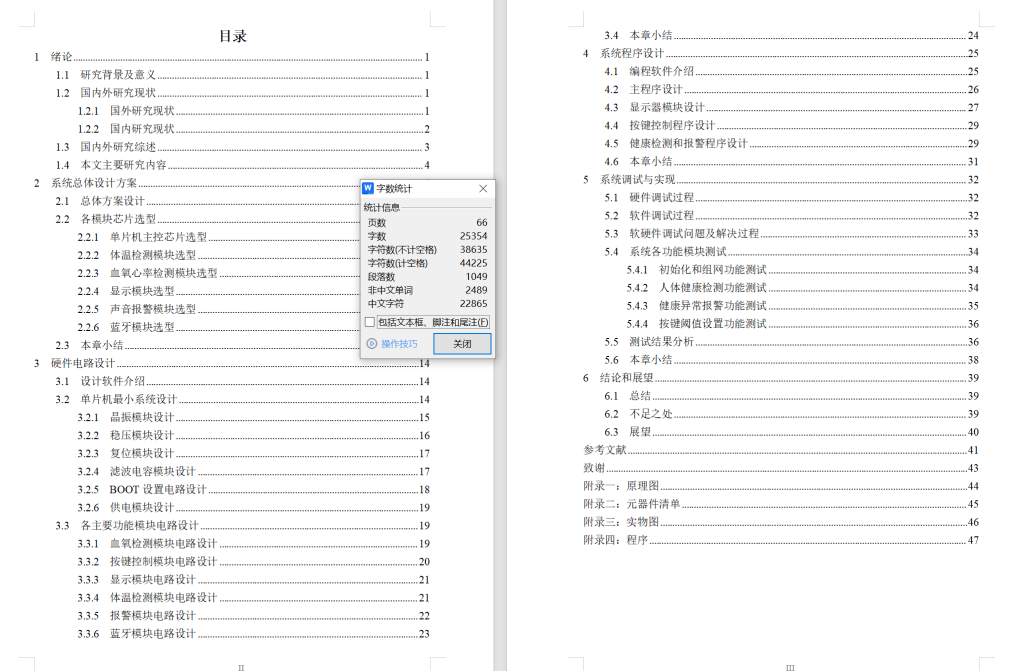This screenshot has height=671, width=1024.
Task: Navigate to 5.4.2 人体健康检测功能测试
Action: tap(698, 290)
